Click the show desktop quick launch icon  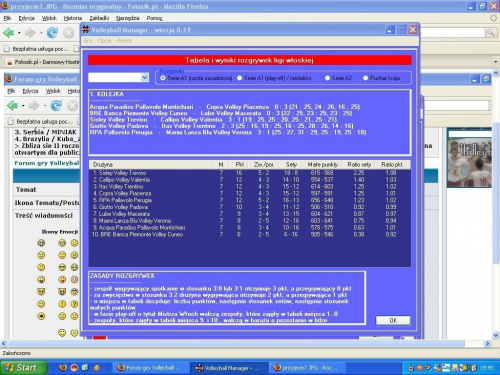tap(85, 368)
